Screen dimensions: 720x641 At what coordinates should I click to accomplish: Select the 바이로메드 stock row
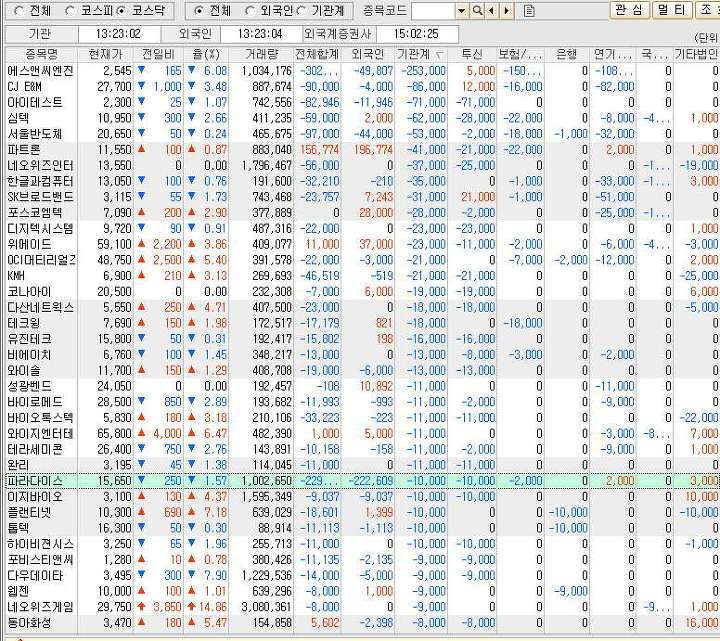[x=362, y=402]
